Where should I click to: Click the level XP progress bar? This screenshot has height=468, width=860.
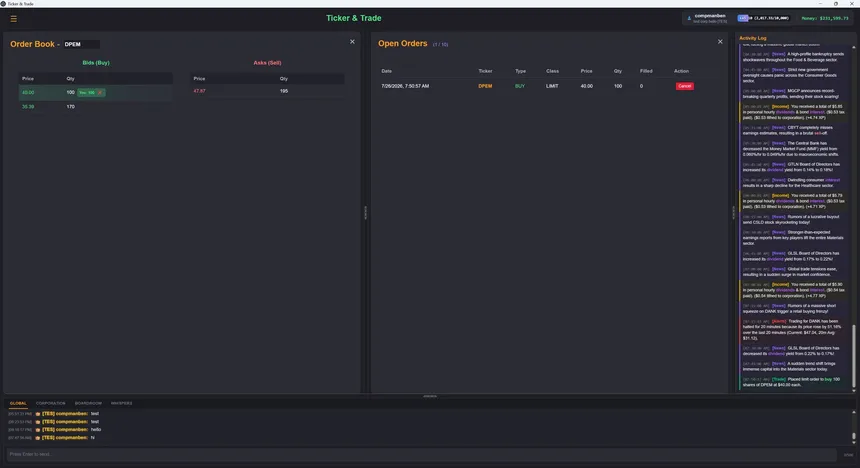point(763,18)
